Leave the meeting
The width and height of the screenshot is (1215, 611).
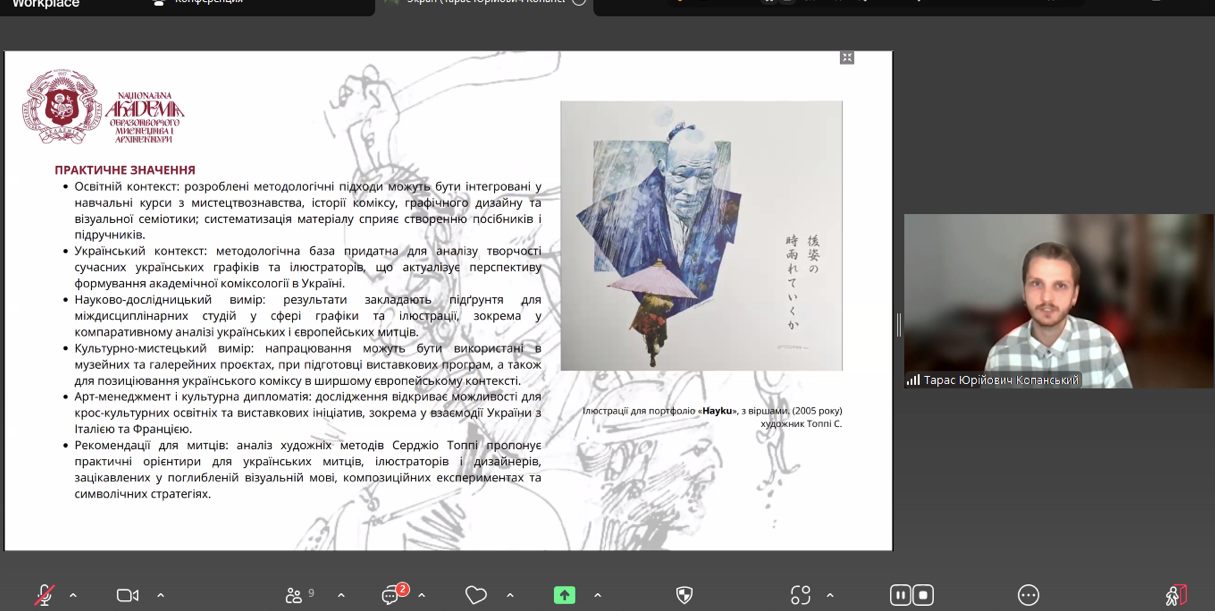click(1176, 595)
